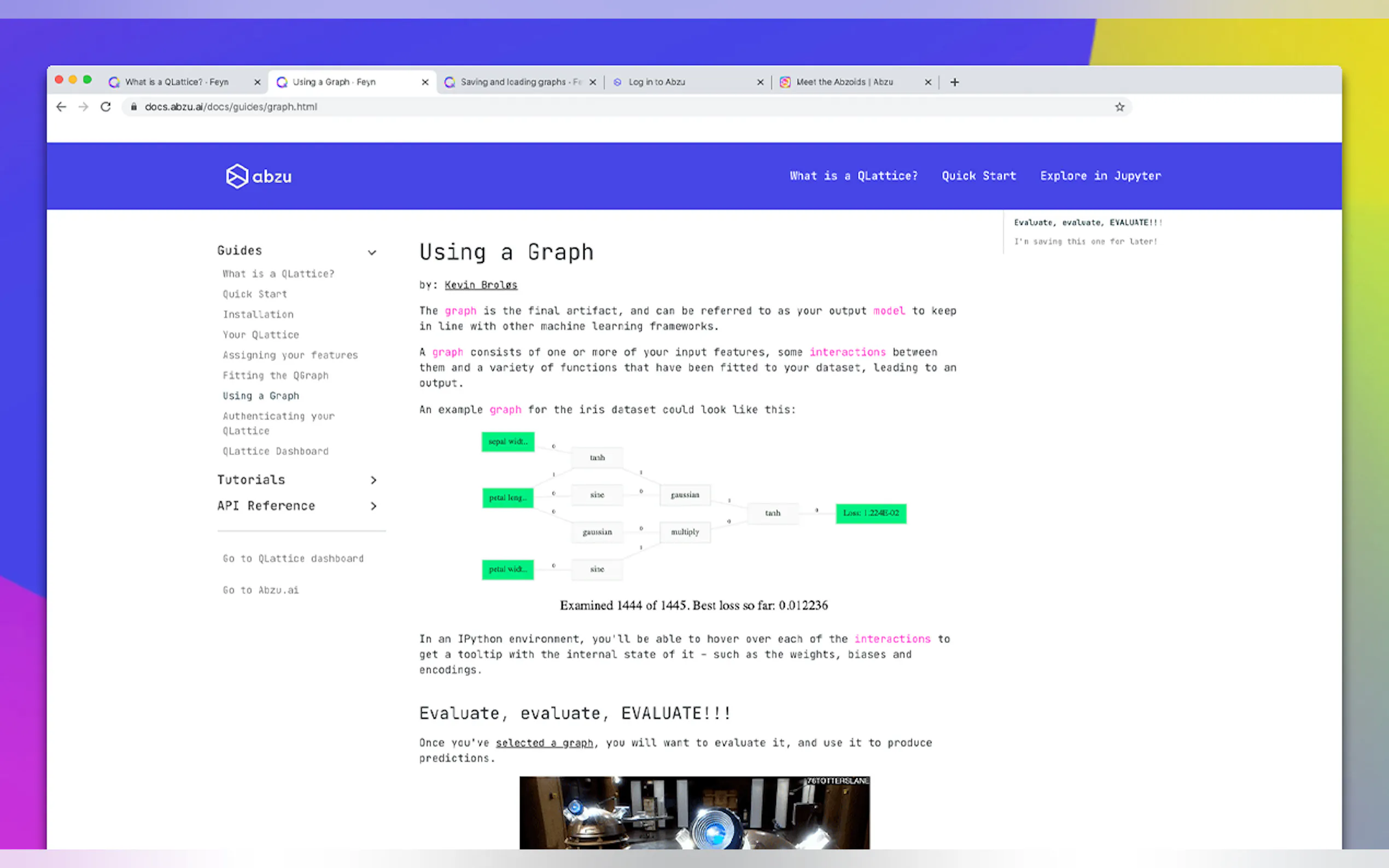
Task: Open Quick Start in top navigation
Action: pyautogui.click(x=978, y=175)
